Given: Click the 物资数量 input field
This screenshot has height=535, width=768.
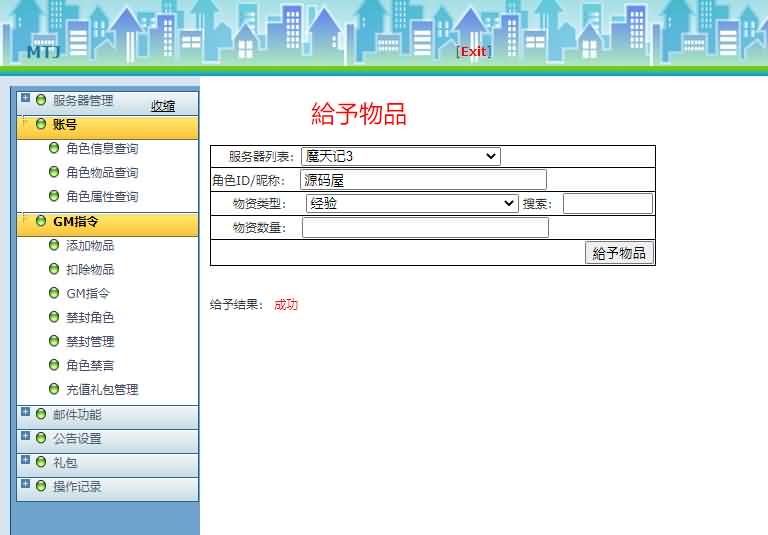Looking at the screenshot, I should 425,228.
